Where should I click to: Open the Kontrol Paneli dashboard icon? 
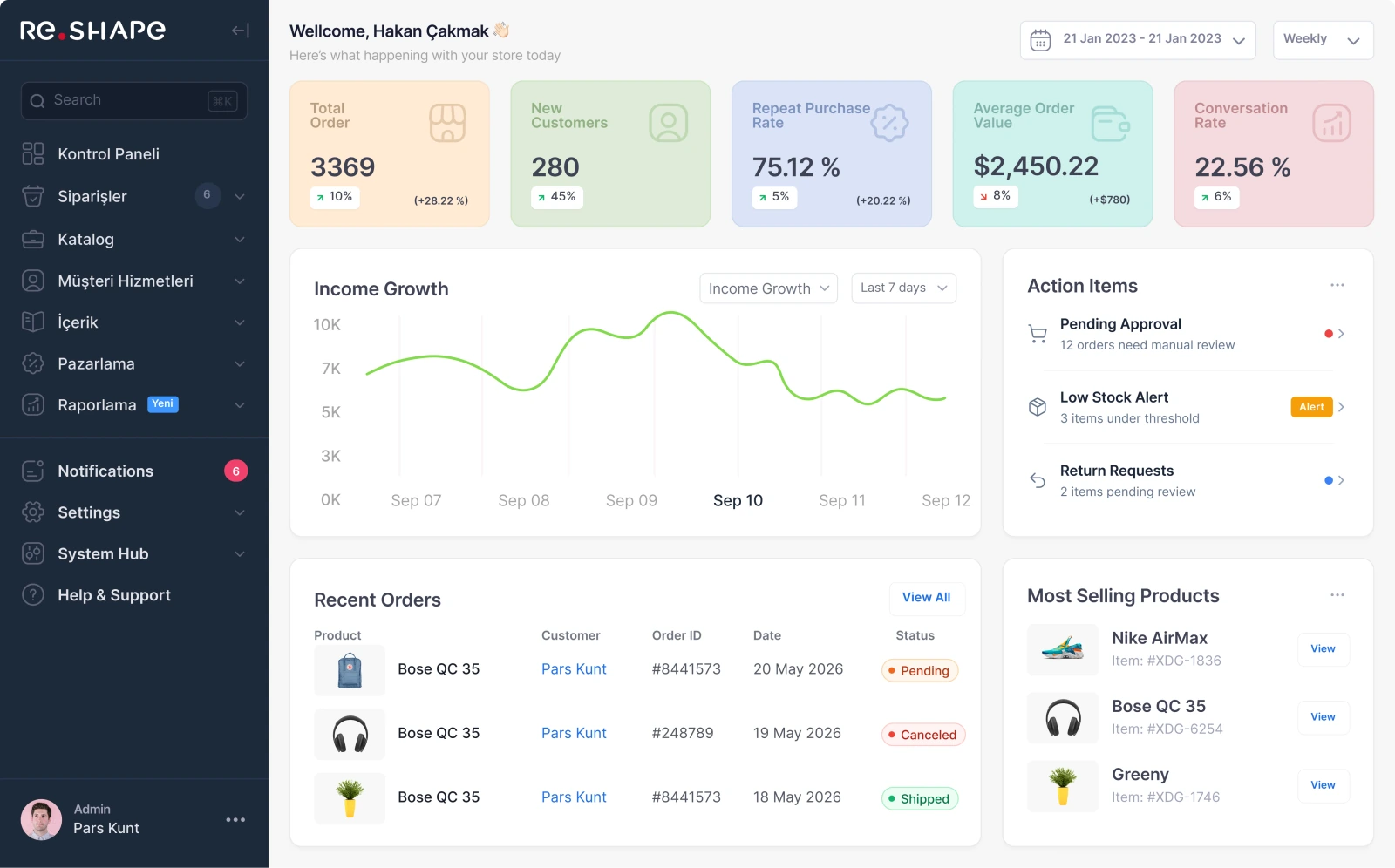pos(33,154)
